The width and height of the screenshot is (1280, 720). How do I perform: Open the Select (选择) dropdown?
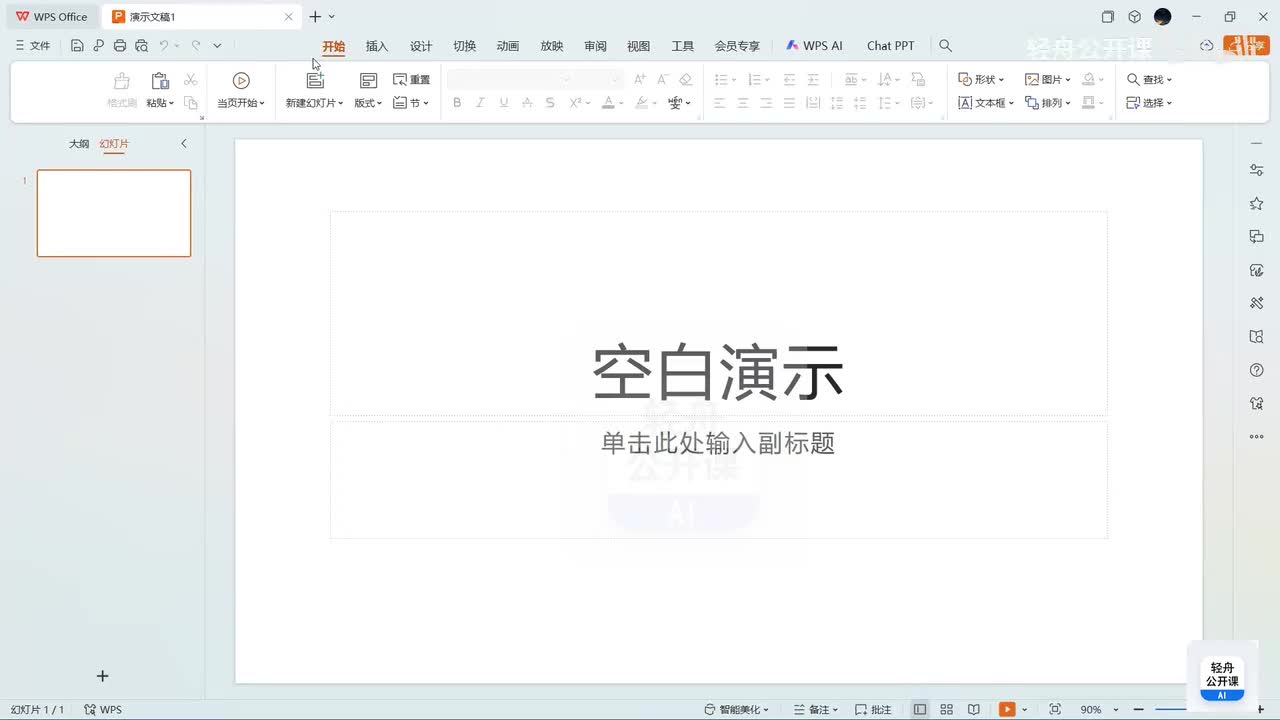pyautogui.click(x=1149, y=103)
